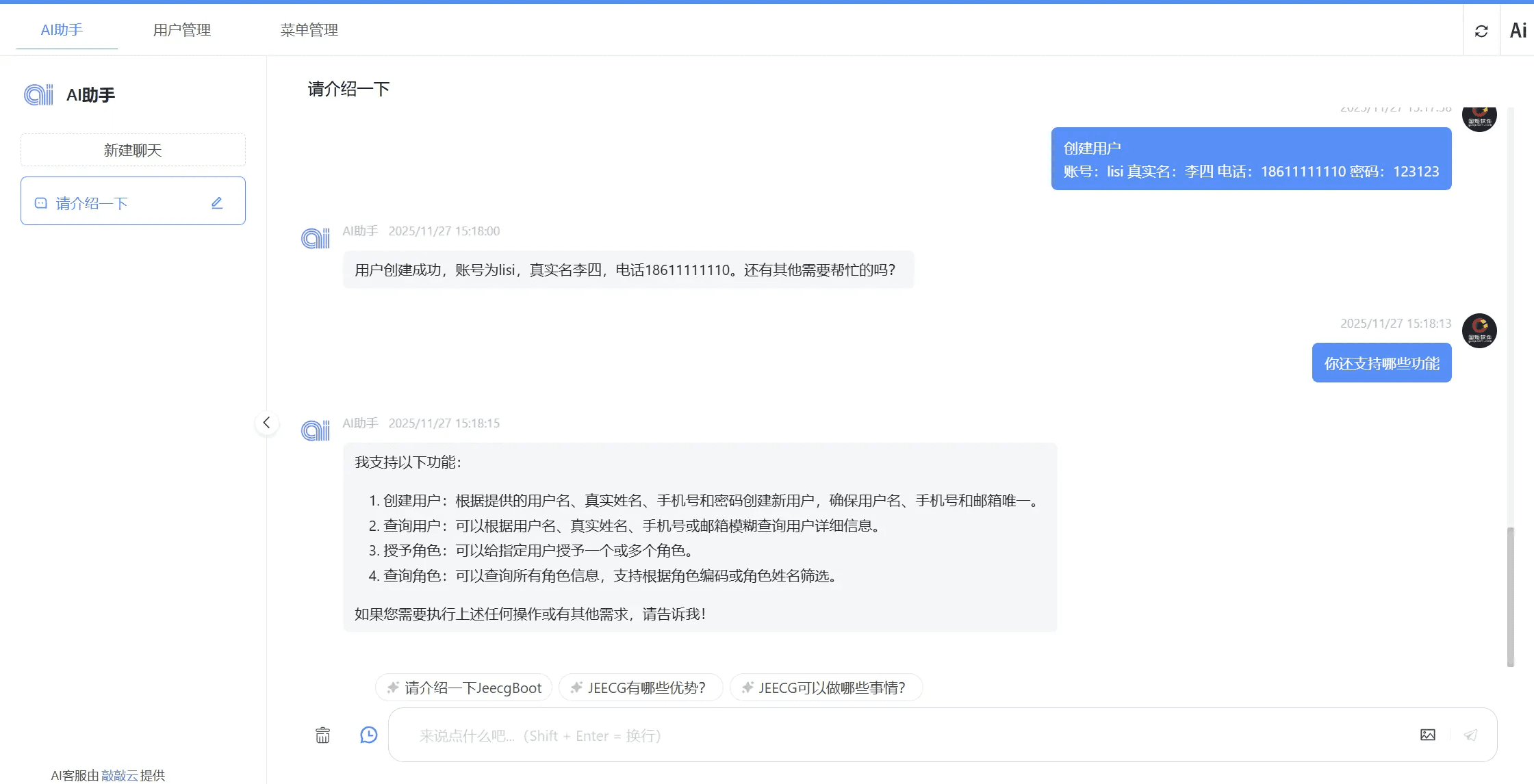Switch to the 用户管理 tab
1534x784 pixels.
[181, 30]
